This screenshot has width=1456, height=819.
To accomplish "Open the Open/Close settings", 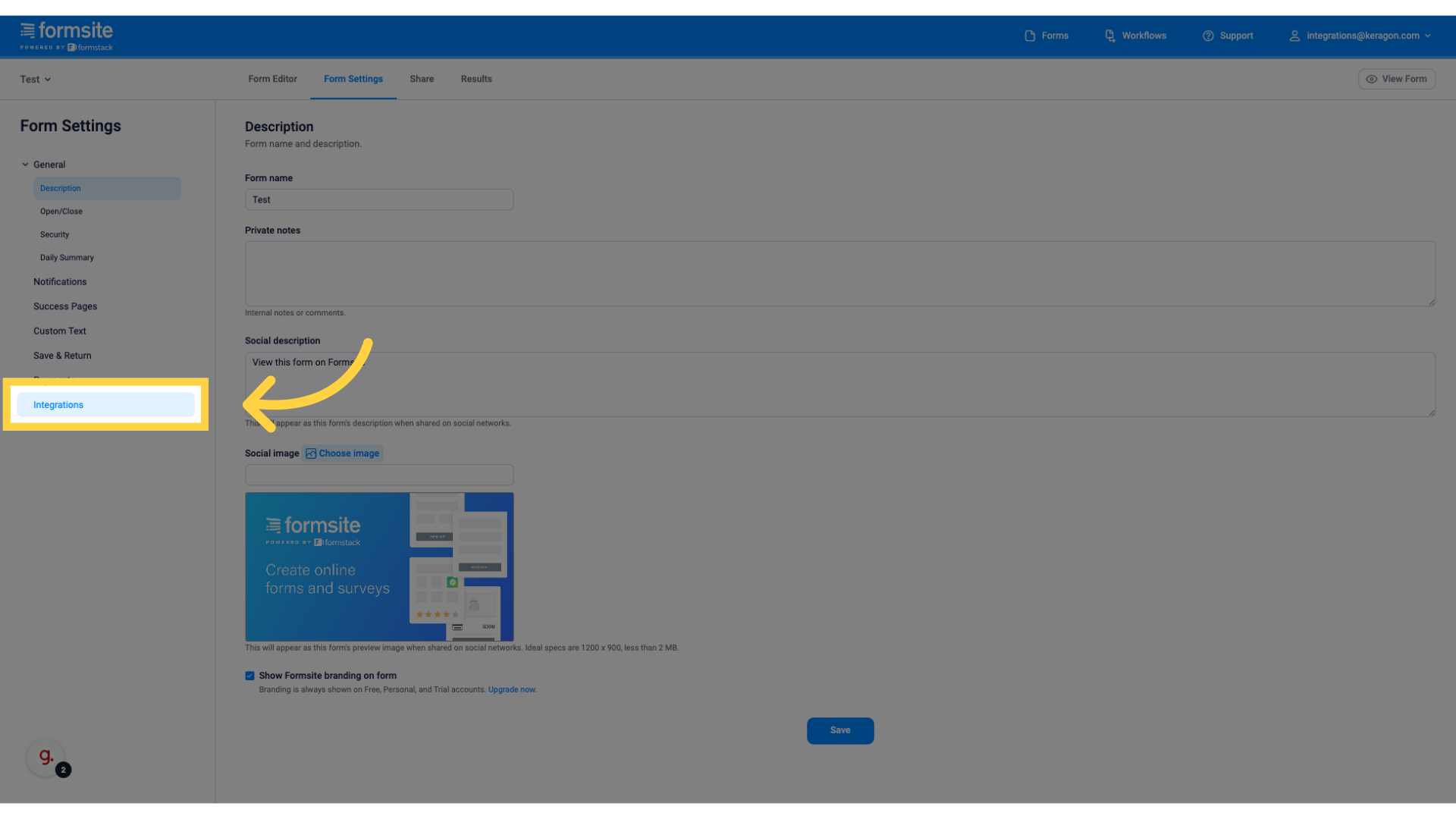I will 61,212.
